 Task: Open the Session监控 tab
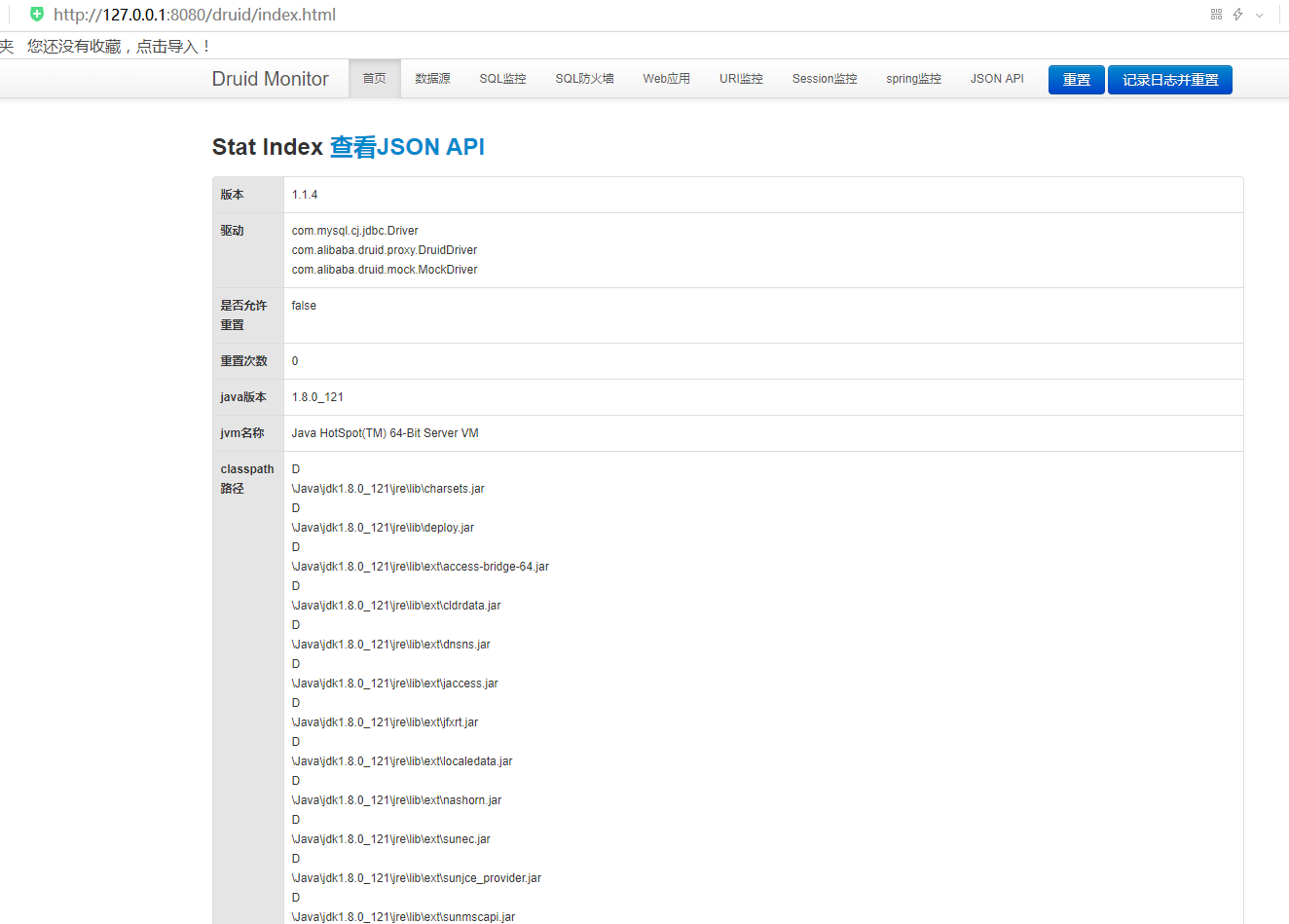(x=825, y=79)
